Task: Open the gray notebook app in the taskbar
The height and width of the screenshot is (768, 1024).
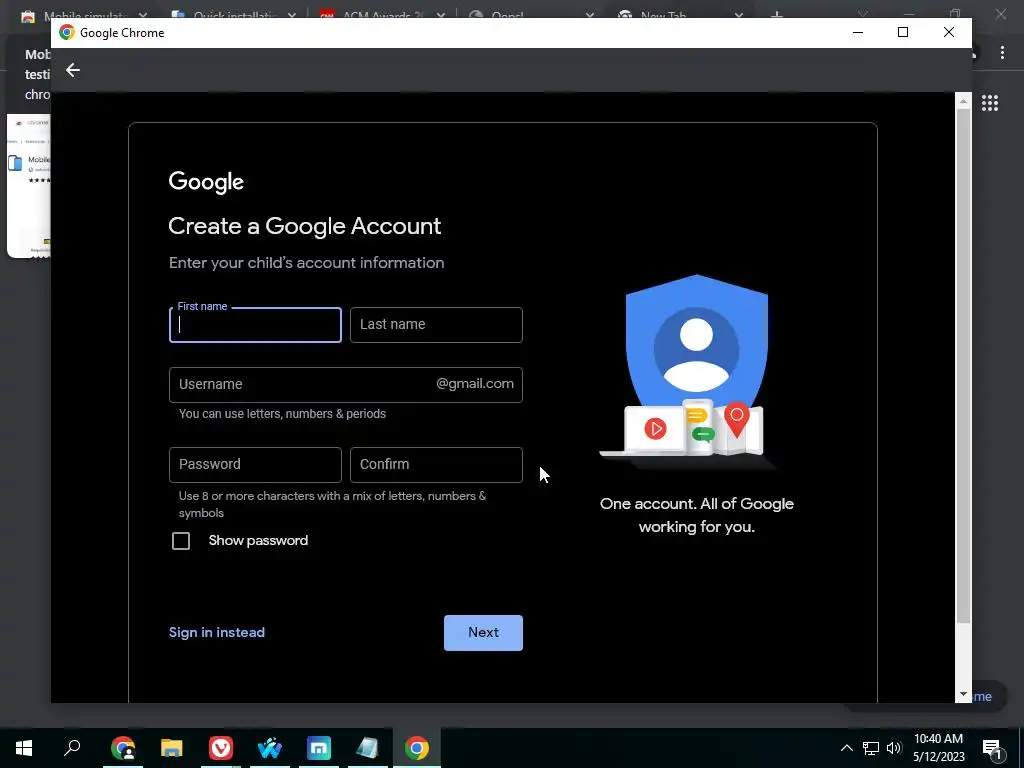Action: point(368,748)
